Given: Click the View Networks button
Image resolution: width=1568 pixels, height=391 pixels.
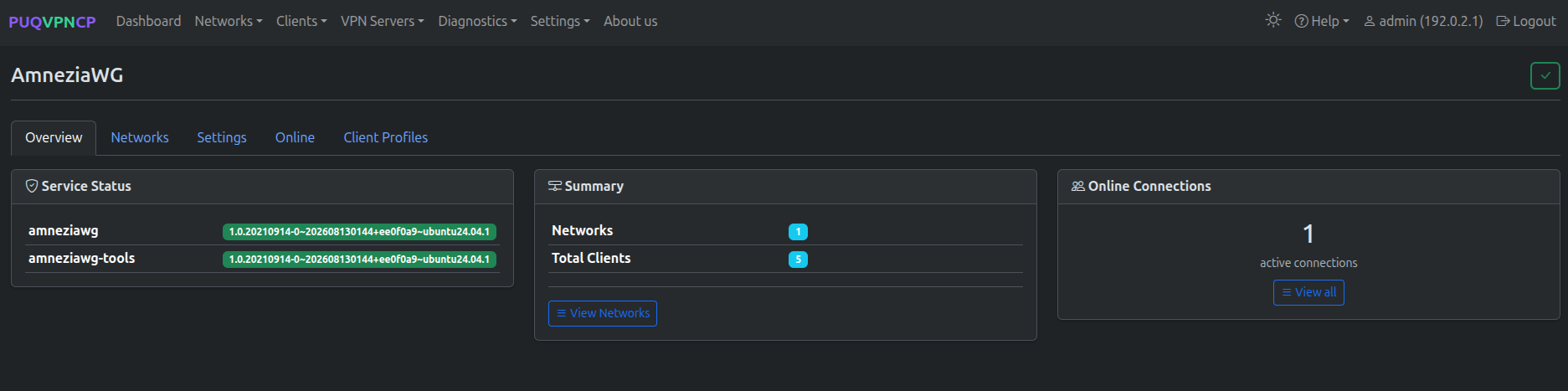Looking at the screenshot, I should [603, 313].
